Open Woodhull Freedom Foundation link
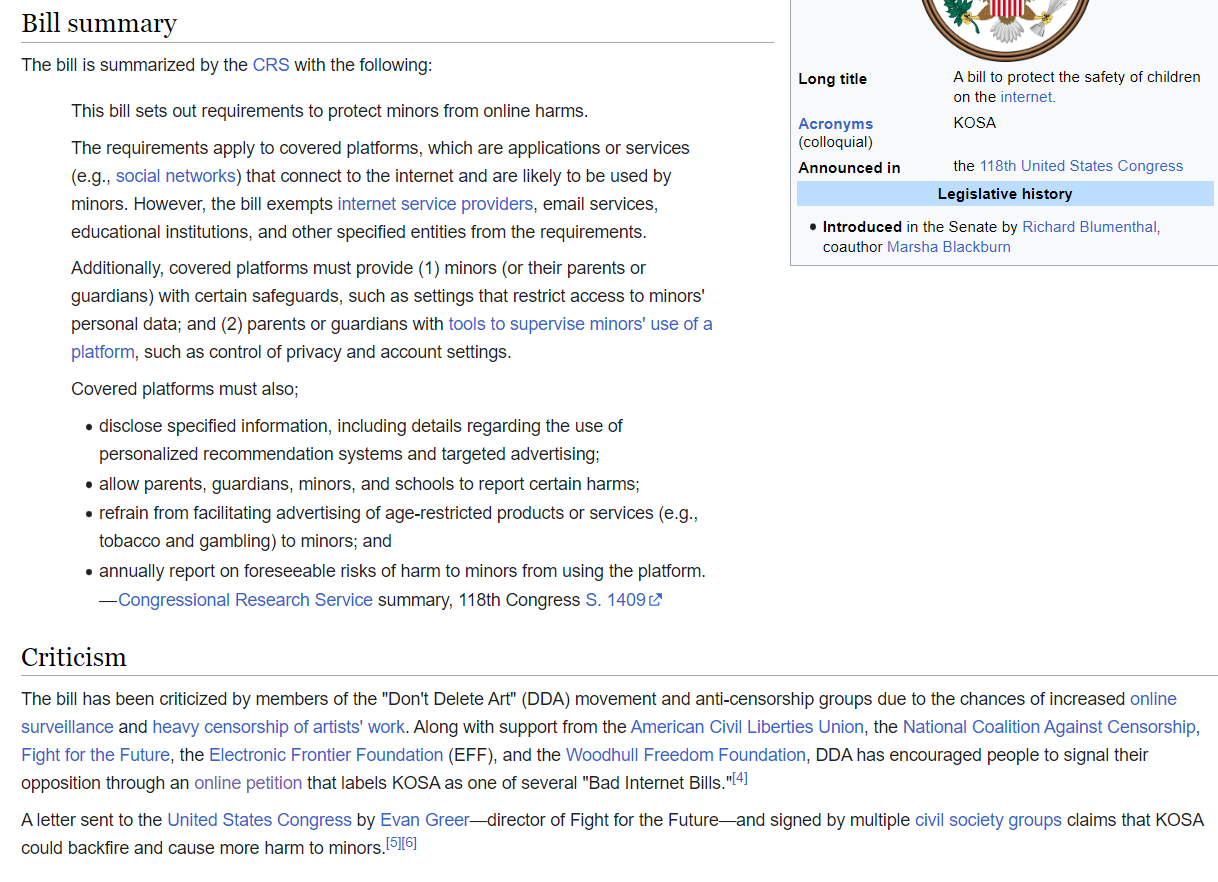Viewport: 1218px width, 882px height. [x=686, y=755]
